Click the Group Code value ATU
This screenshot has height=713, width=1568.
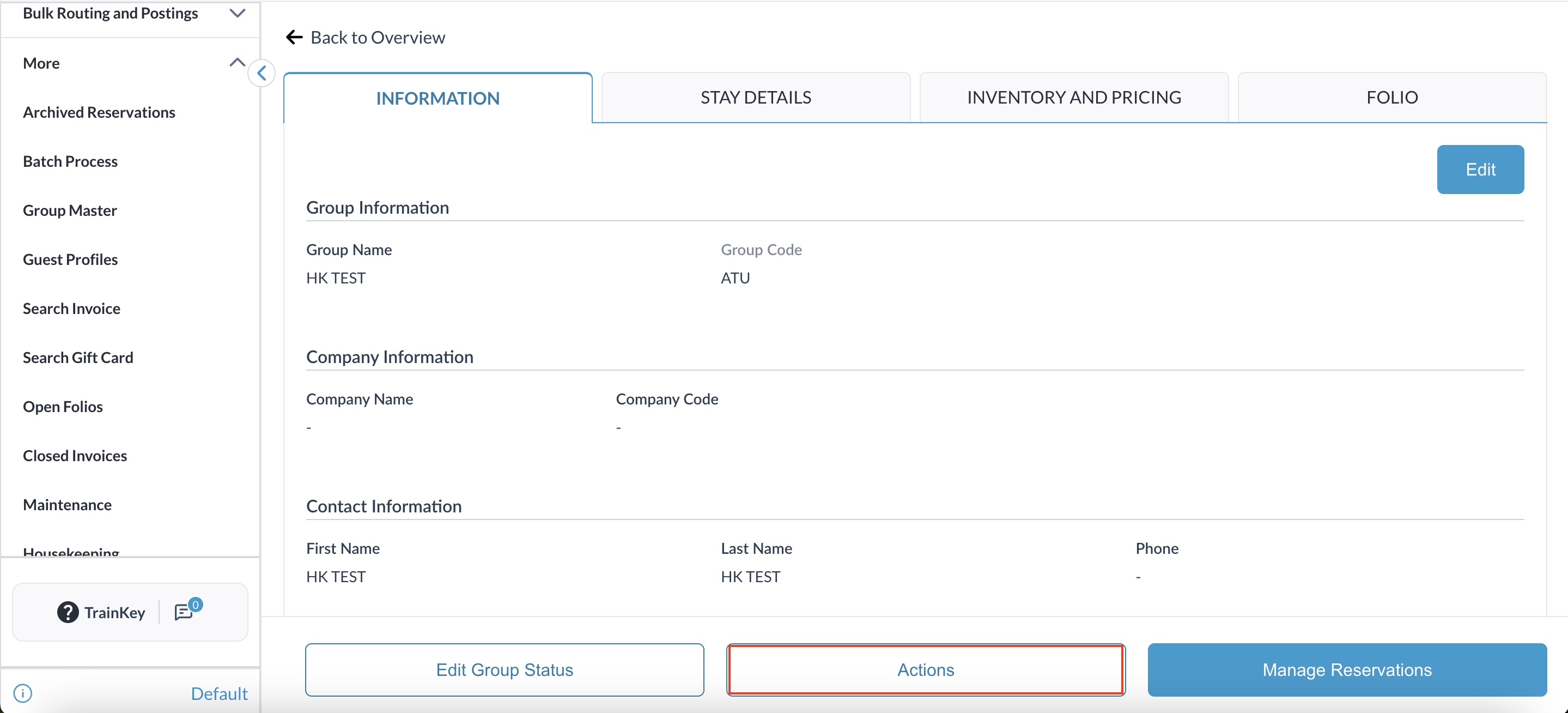click(736, 278)
